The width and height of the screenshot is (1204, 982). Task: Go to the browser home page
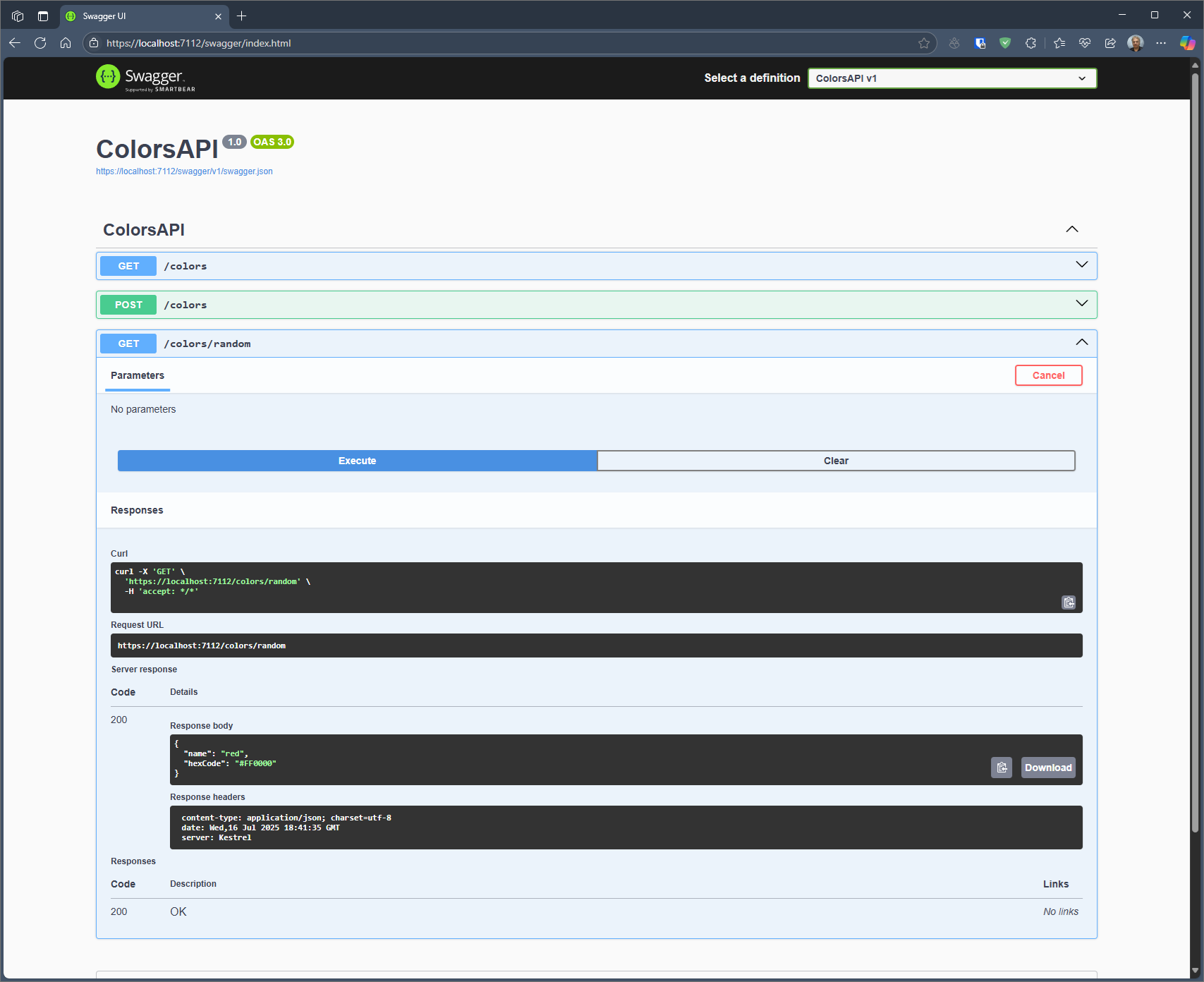pos(66,44)
